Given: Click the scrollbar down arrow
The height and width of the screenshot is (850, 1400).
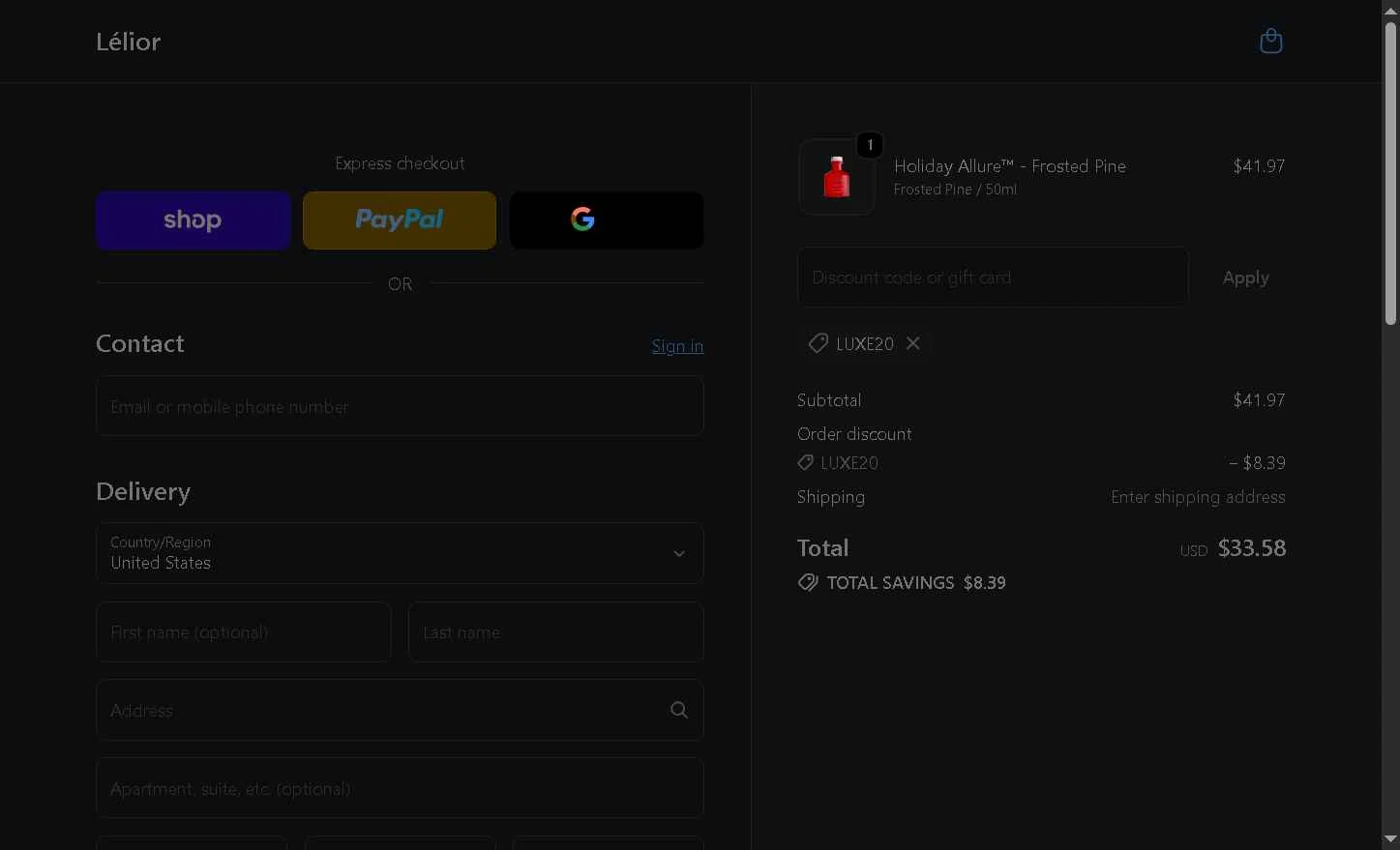Looking at the screenshot, I should [x=1391, y=839].
